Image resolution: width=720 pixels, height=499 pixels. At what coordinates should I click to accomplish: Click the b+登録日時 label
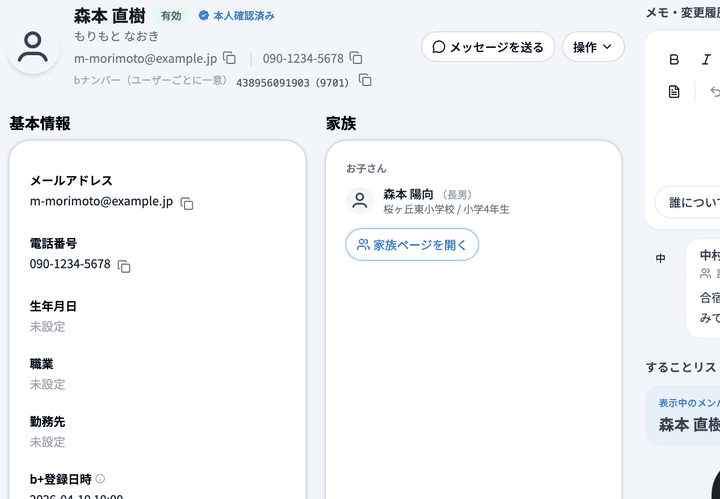tap(61, 479)
